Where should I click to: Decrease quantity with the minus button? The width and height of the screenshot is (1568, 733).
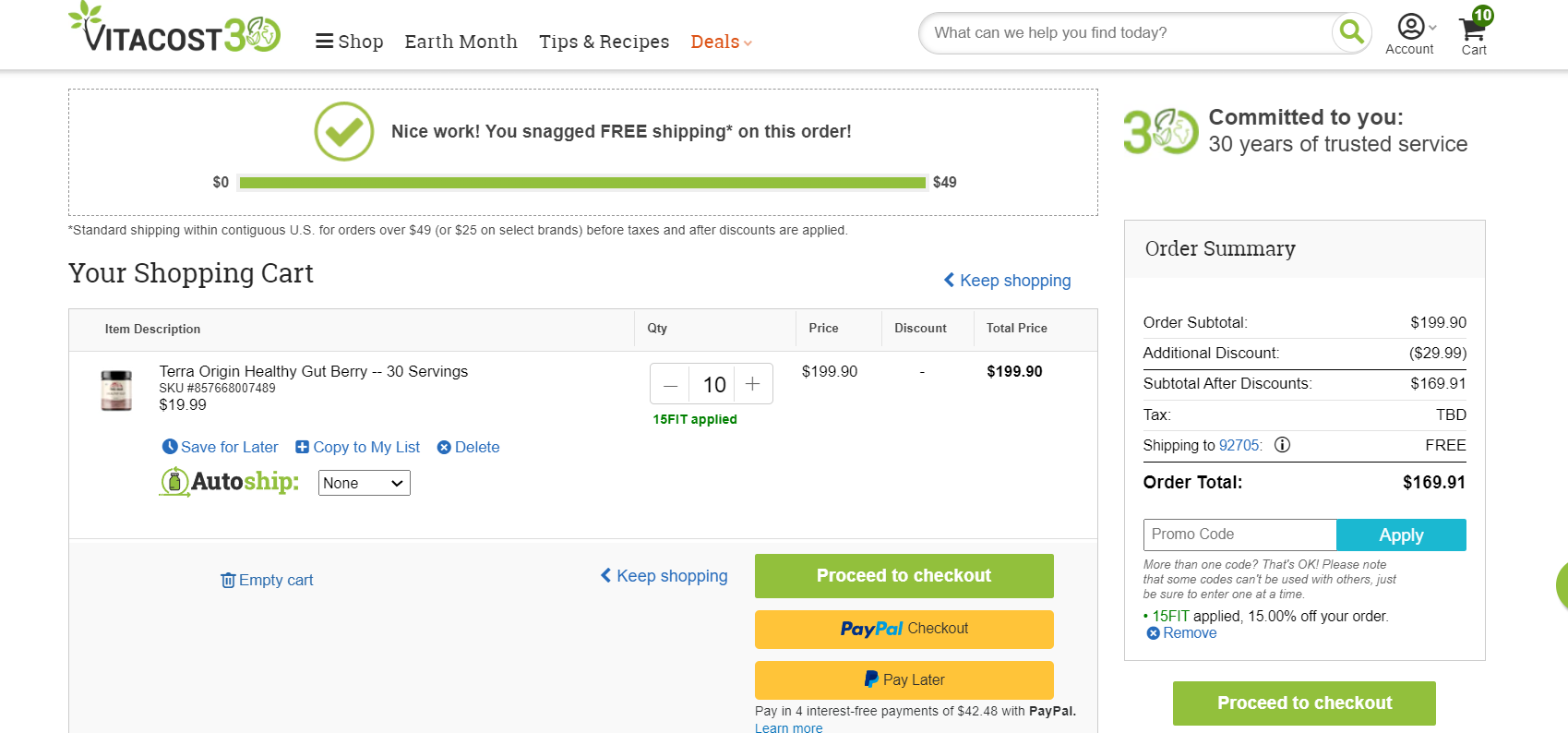tap(671, 384)
